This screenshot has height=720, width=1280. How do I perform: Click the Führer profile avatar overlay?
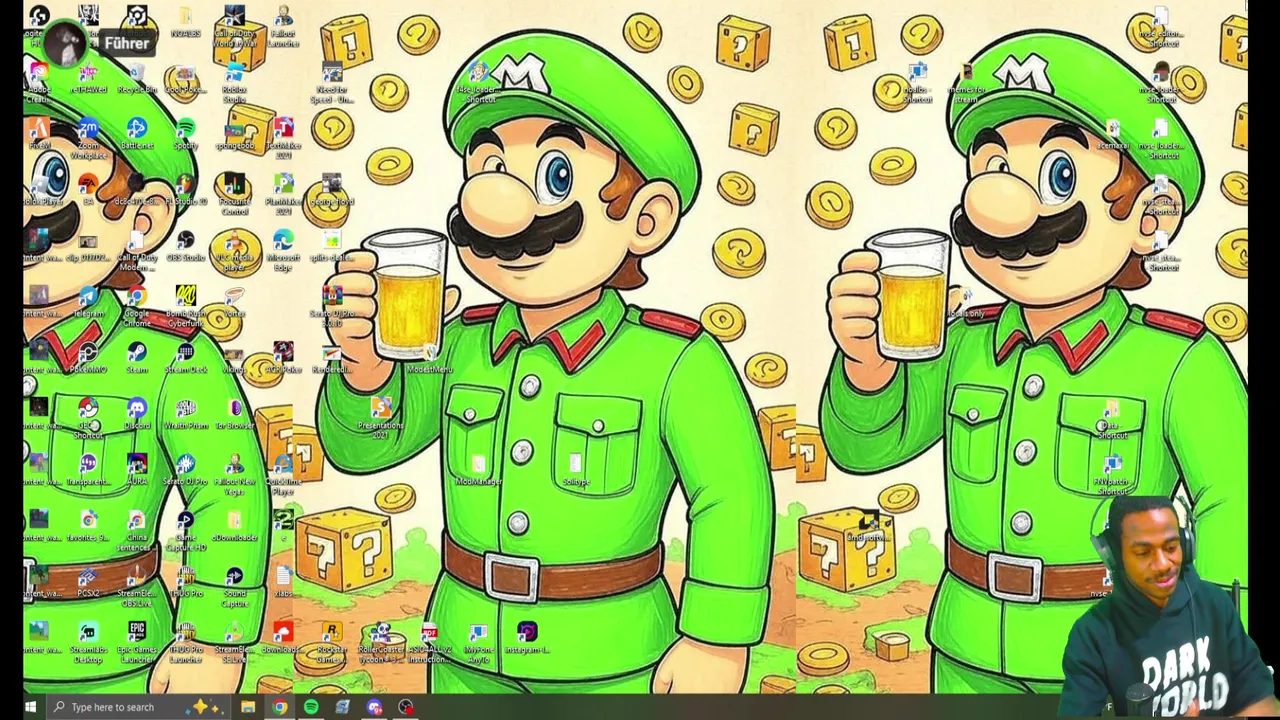(x=67, y=43)
